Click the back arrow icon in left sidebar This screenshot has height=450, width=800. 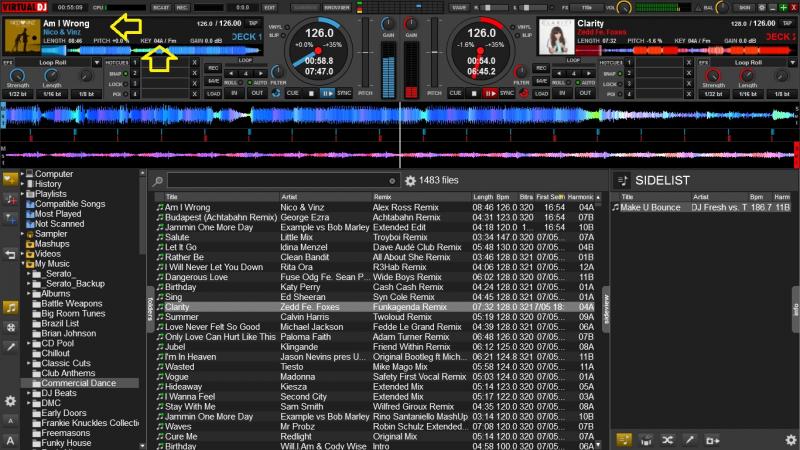click(10, 254)
